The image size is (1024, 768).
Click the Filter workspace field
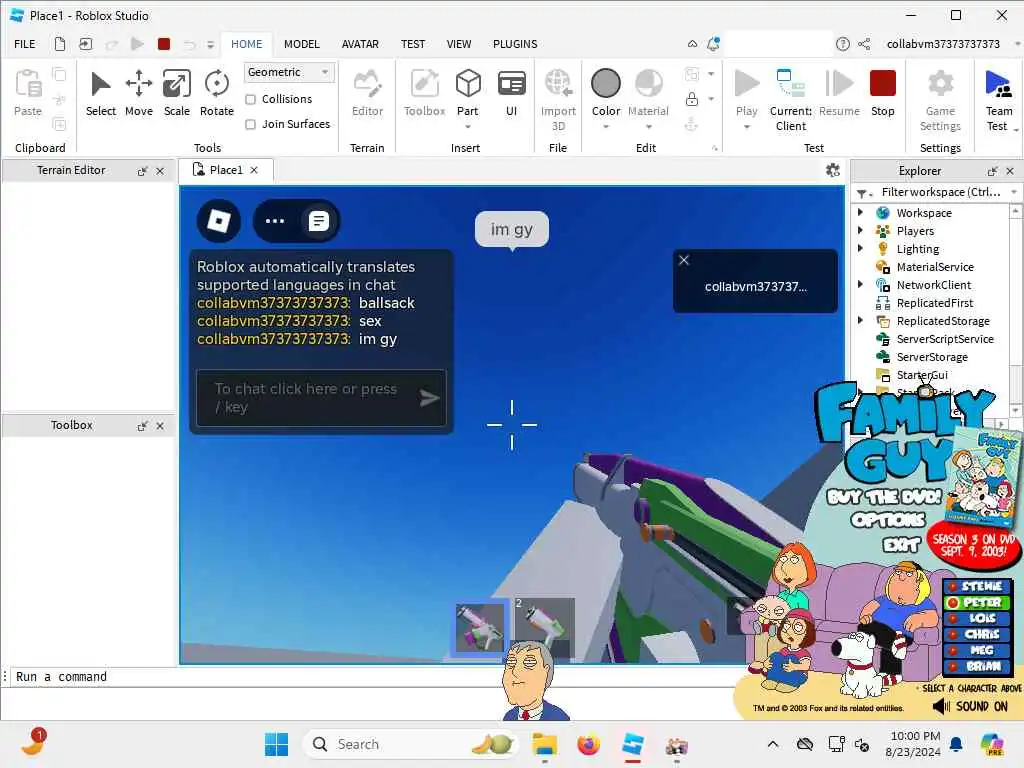pyautogui.click(x=940, y=192)
